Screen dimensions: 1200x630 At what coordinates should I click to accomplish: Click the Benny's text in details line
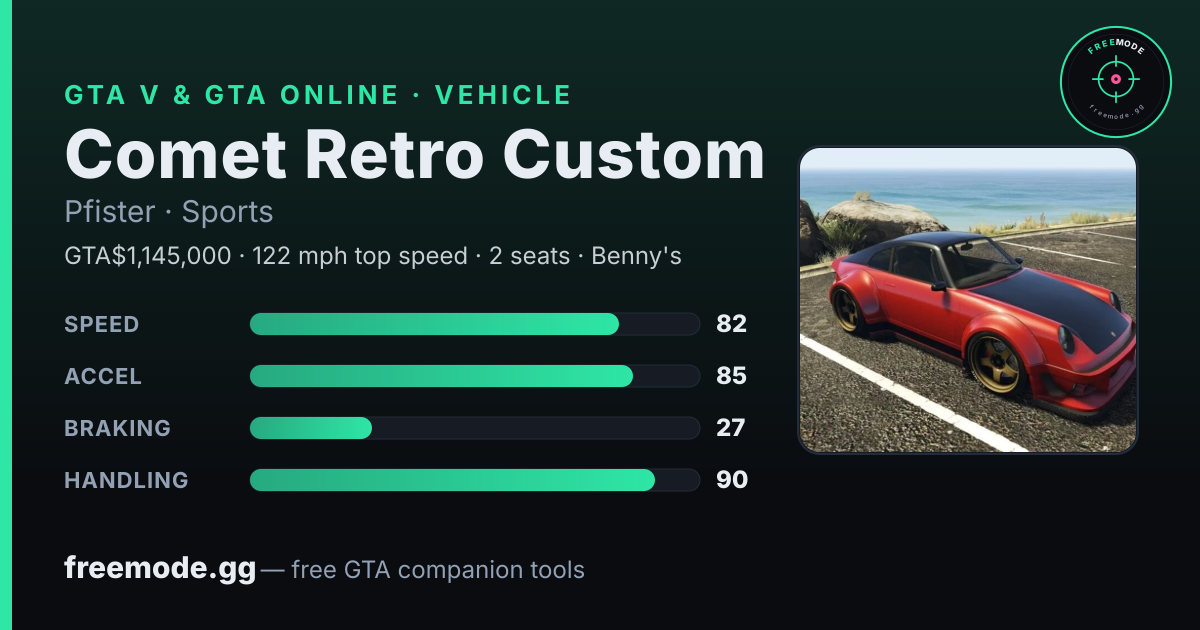coord(636,256)
